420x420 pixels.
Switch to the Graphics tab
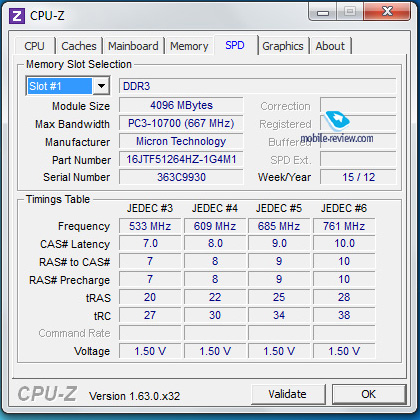point(283,46)
